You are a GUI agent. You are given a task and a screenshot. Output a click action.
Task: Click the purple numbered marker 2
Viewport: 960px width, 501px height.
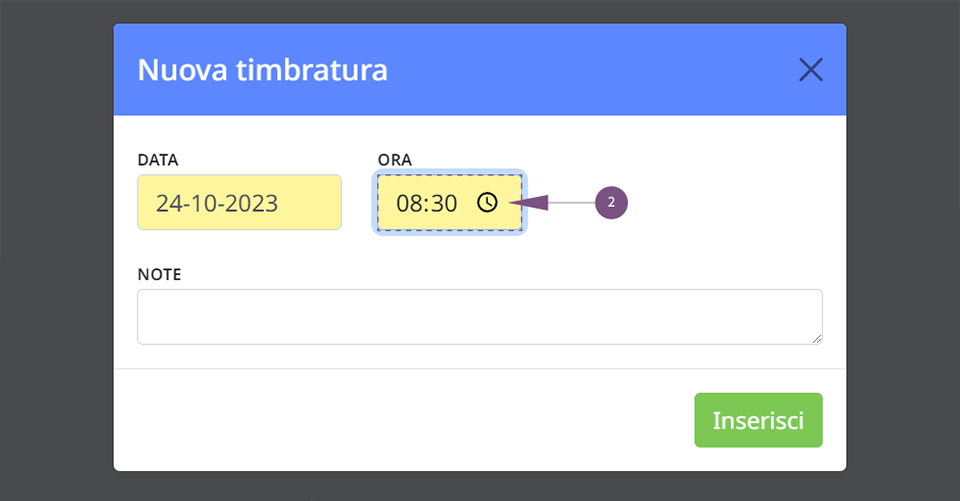[611, 203]
